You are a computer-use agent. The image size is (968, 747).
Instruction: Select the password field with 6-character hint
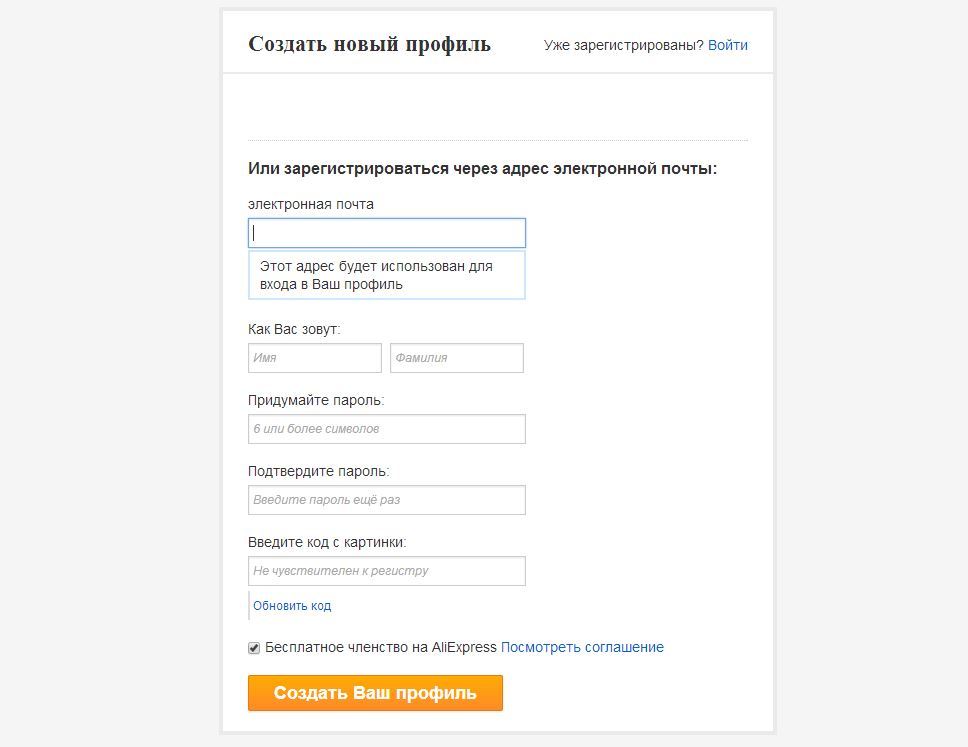tap(386, 429)
